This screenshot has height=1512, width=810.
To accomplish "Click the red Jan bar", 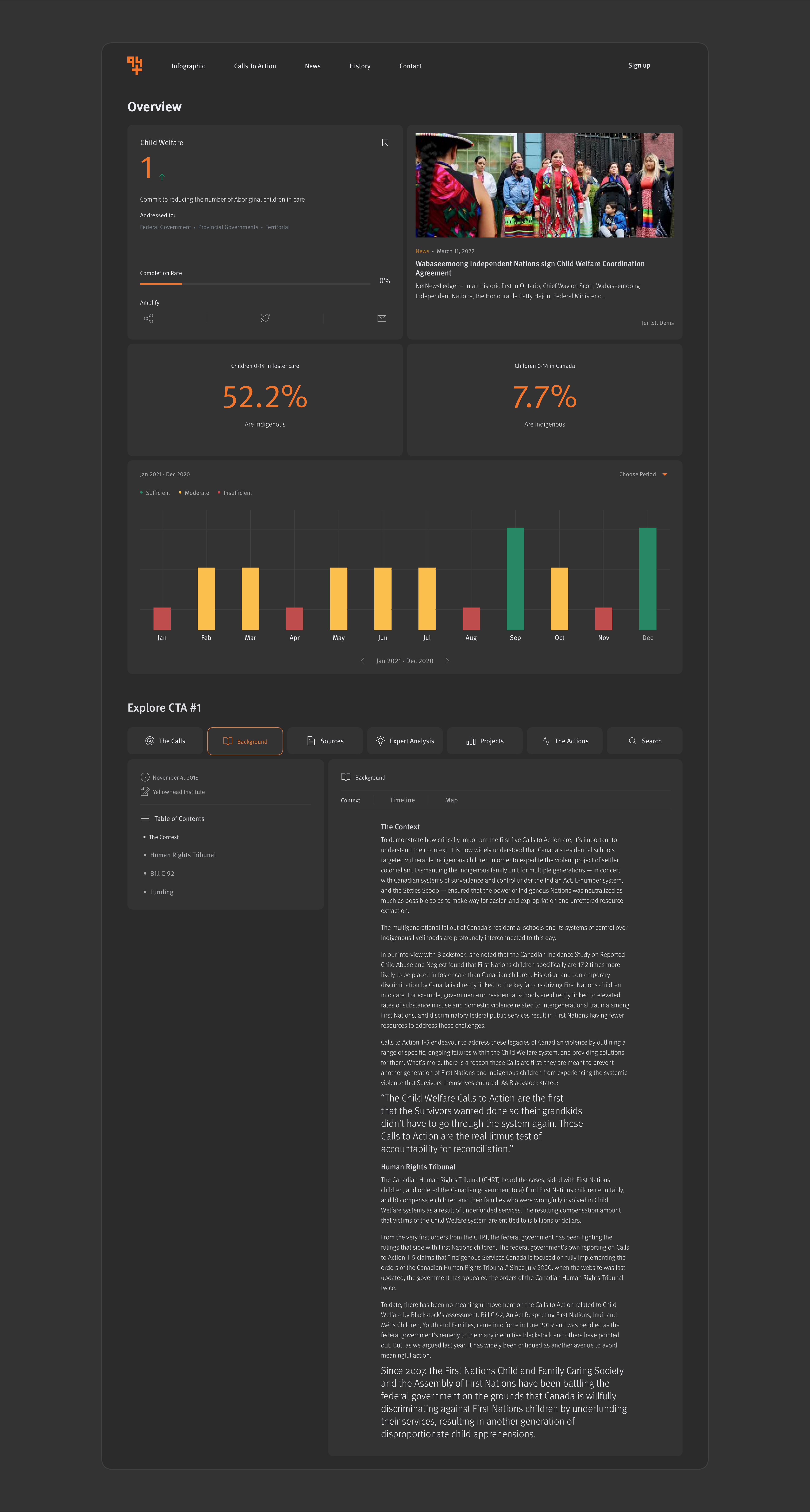I will [162, 619].
